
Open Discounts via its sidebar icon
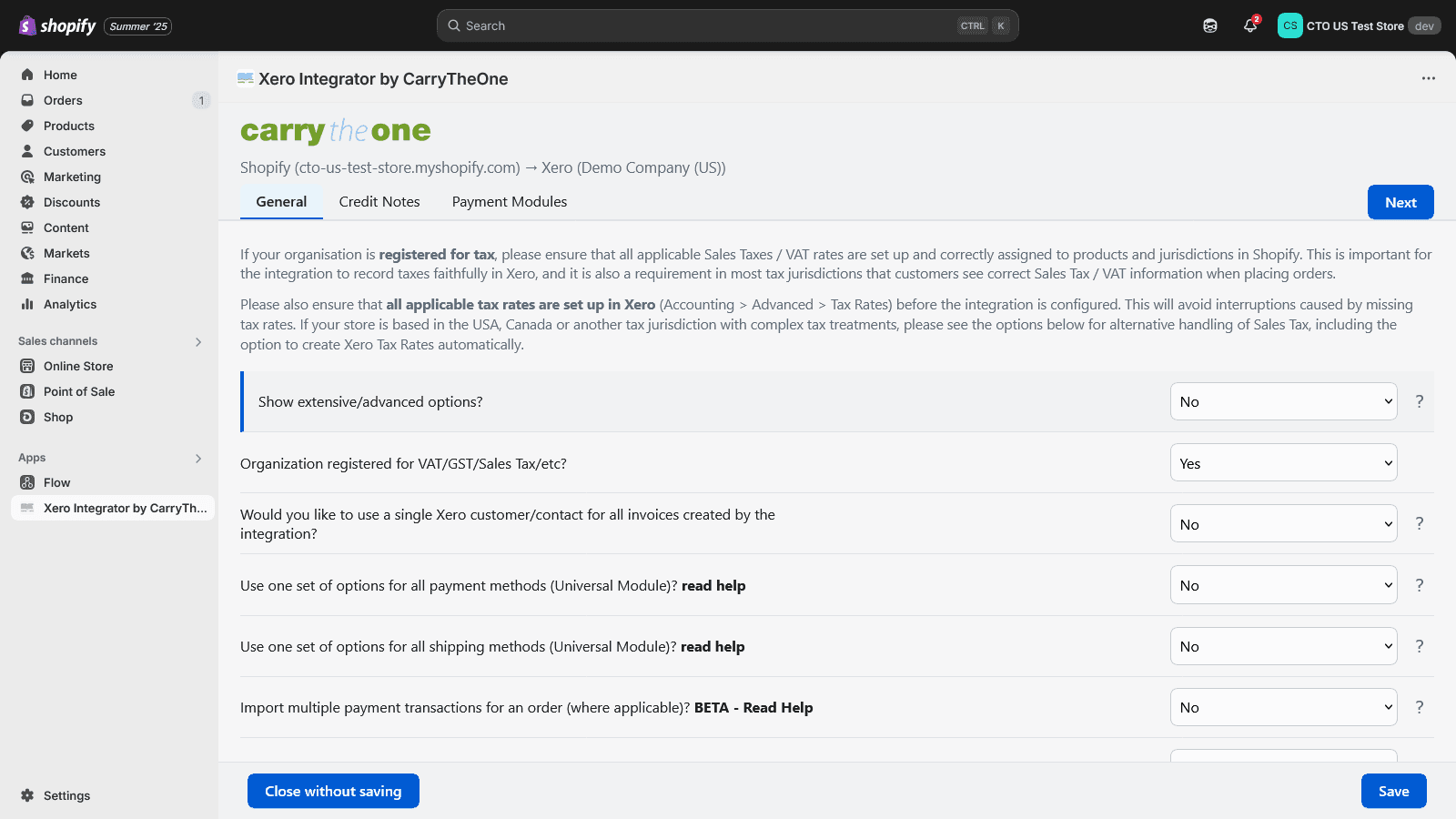[x=27, y=202]
